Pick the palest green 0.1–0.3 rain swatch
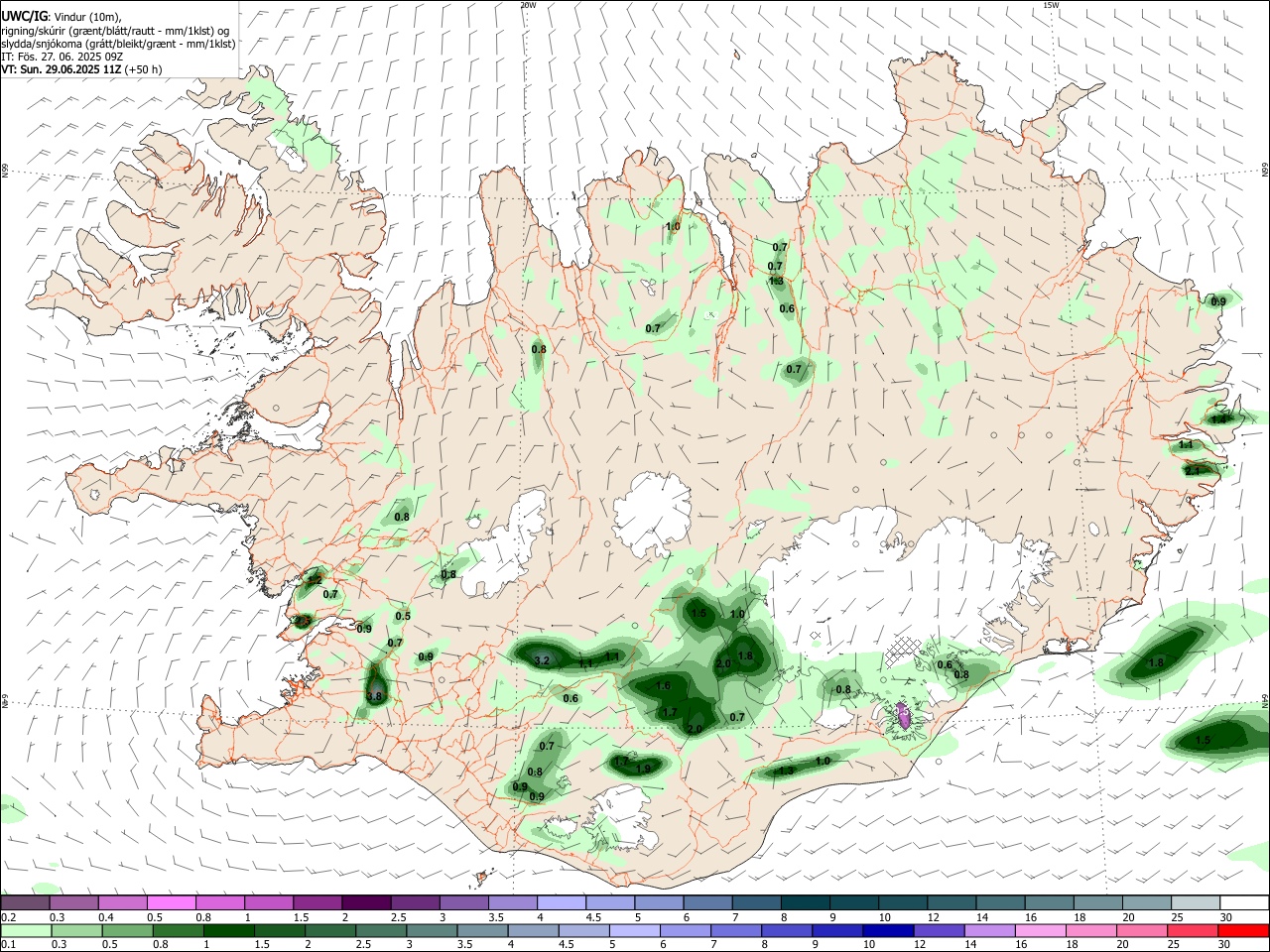The height and width of the screenshot is (952, 1270). 27,930
